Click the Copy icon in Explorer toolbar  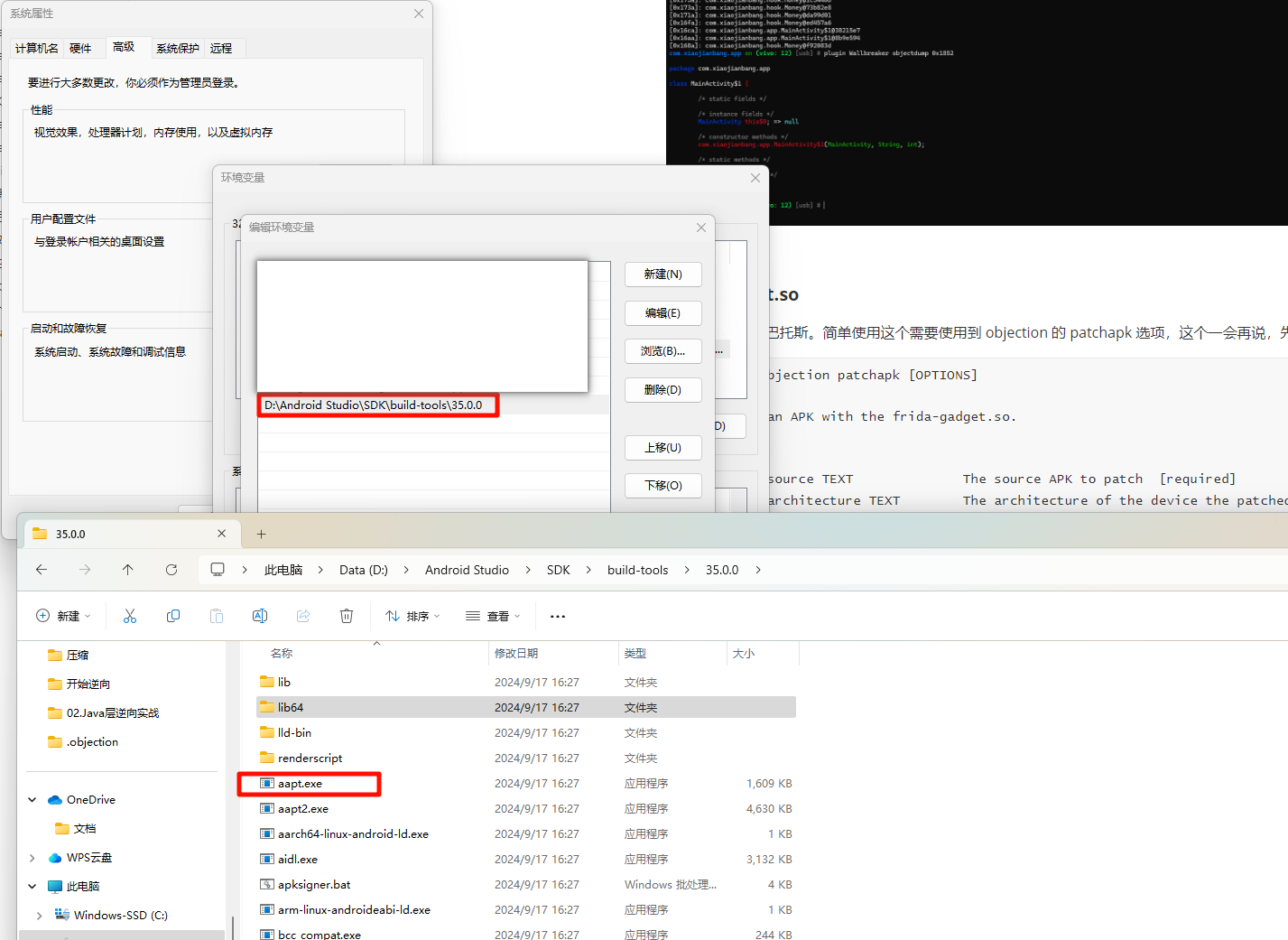(173, 616)
